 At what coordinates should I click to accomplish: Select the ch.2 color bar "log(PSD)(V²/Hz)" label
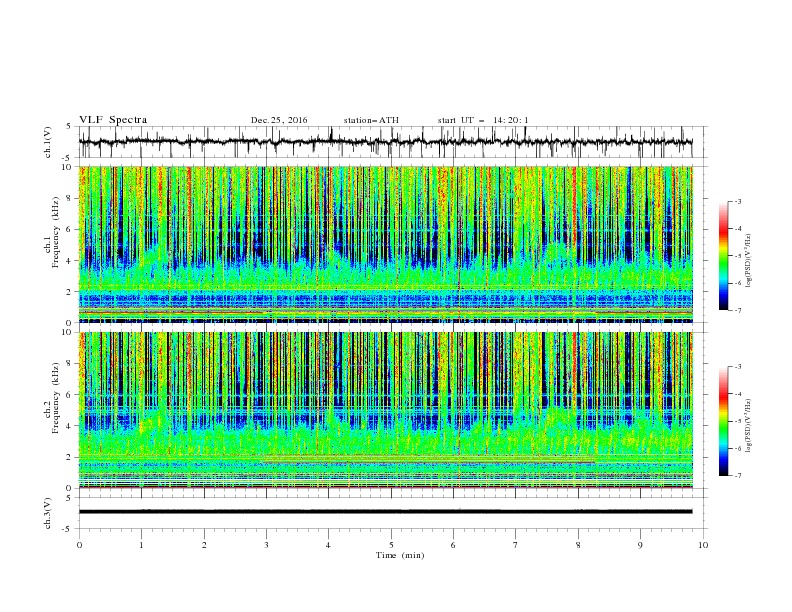tap(749, 425)
